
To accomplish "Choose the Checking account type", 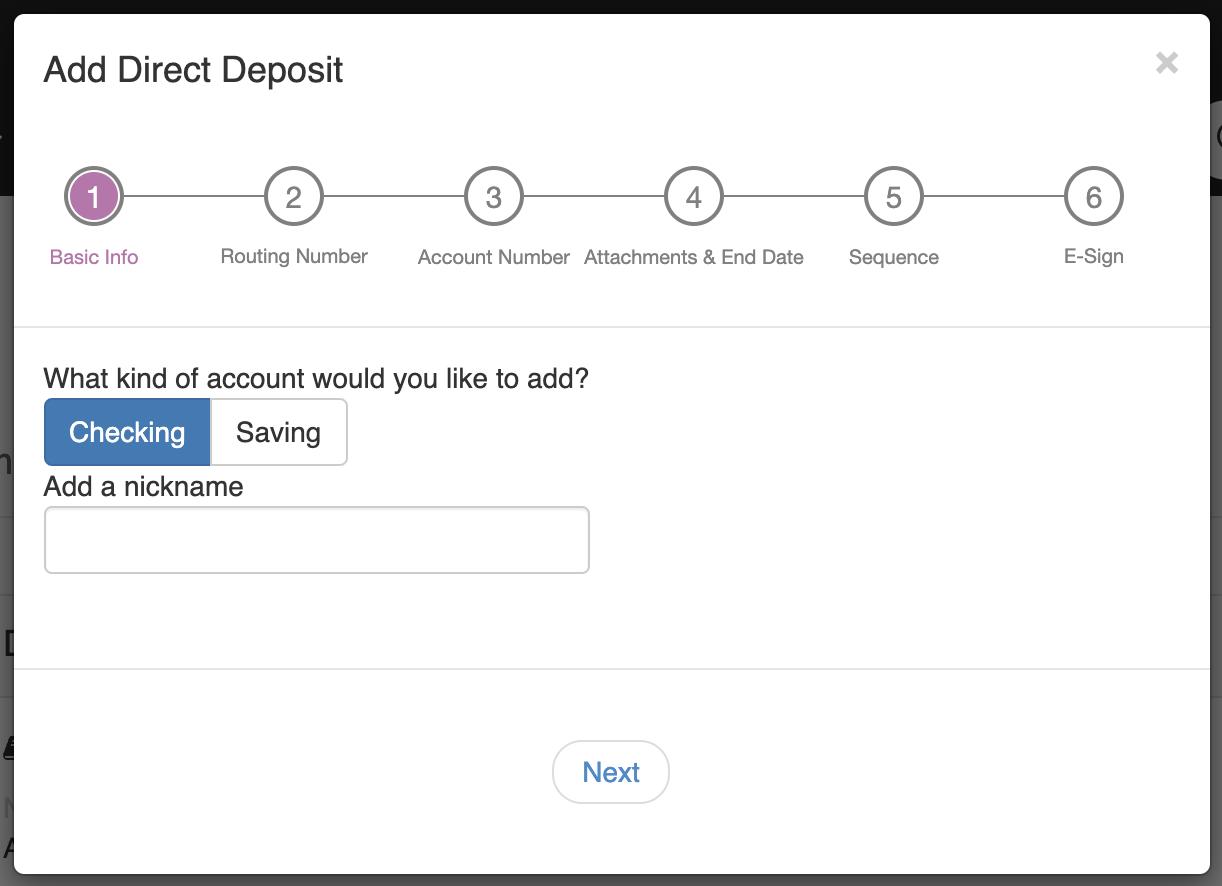I will pos(127,432).
